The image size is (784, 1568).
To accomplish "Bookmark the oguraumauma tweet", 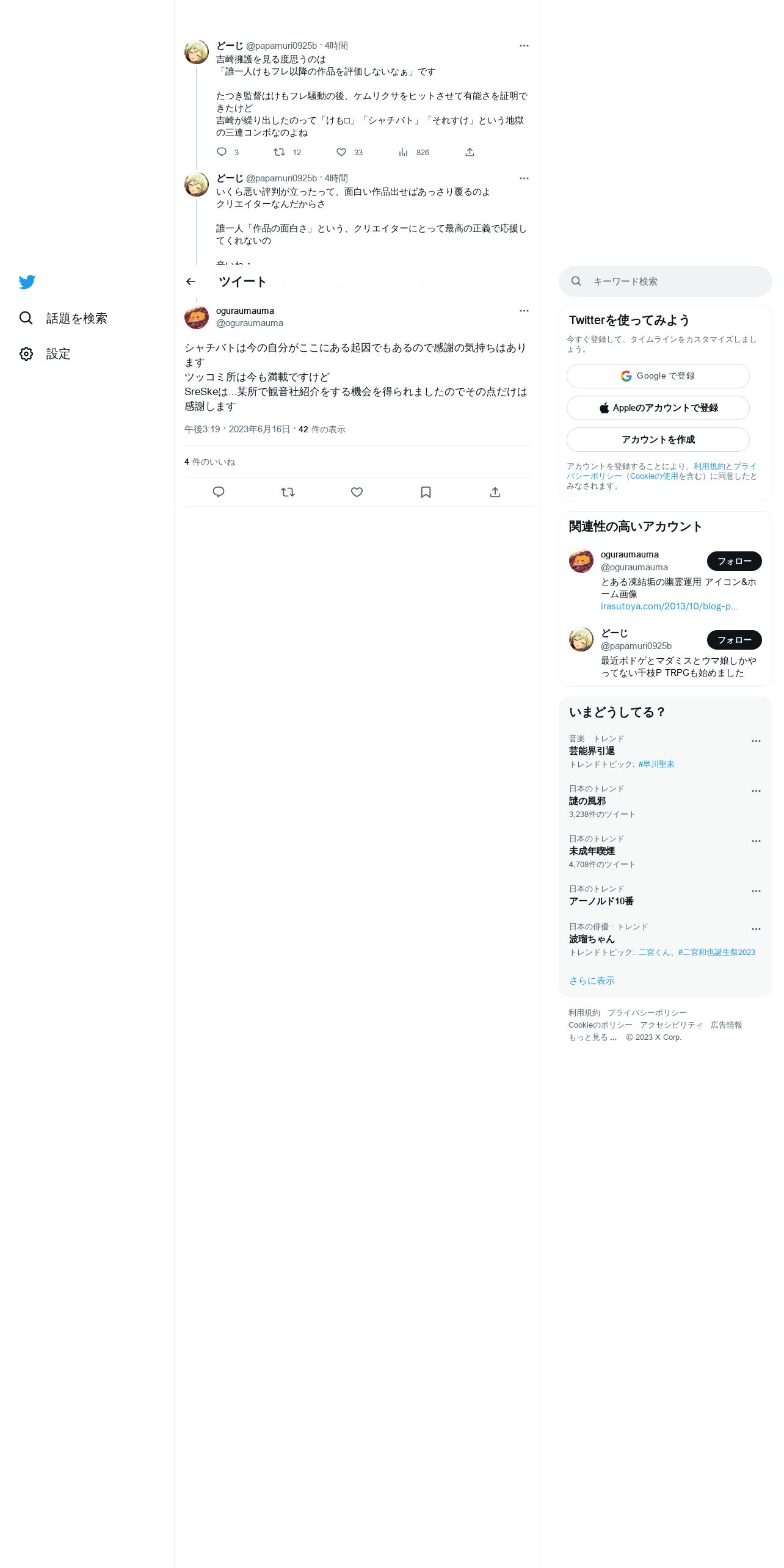I will click(426, 492).
